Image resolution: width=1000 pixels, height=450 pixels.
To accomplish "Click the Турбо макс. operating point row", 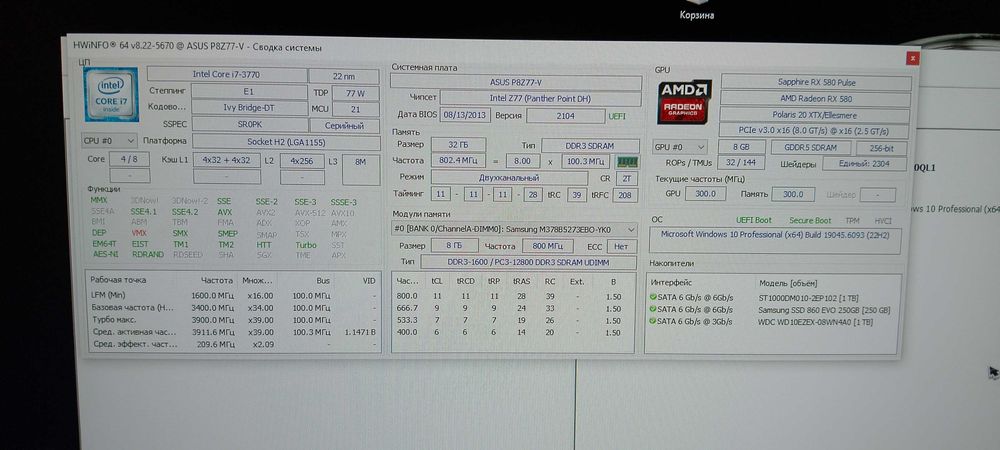I will 234,319.
